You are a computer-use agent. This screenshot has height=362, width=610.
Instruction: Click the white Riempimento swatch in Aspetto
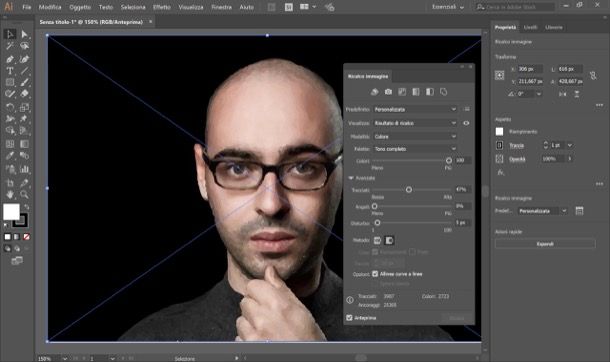coord(500,131)
